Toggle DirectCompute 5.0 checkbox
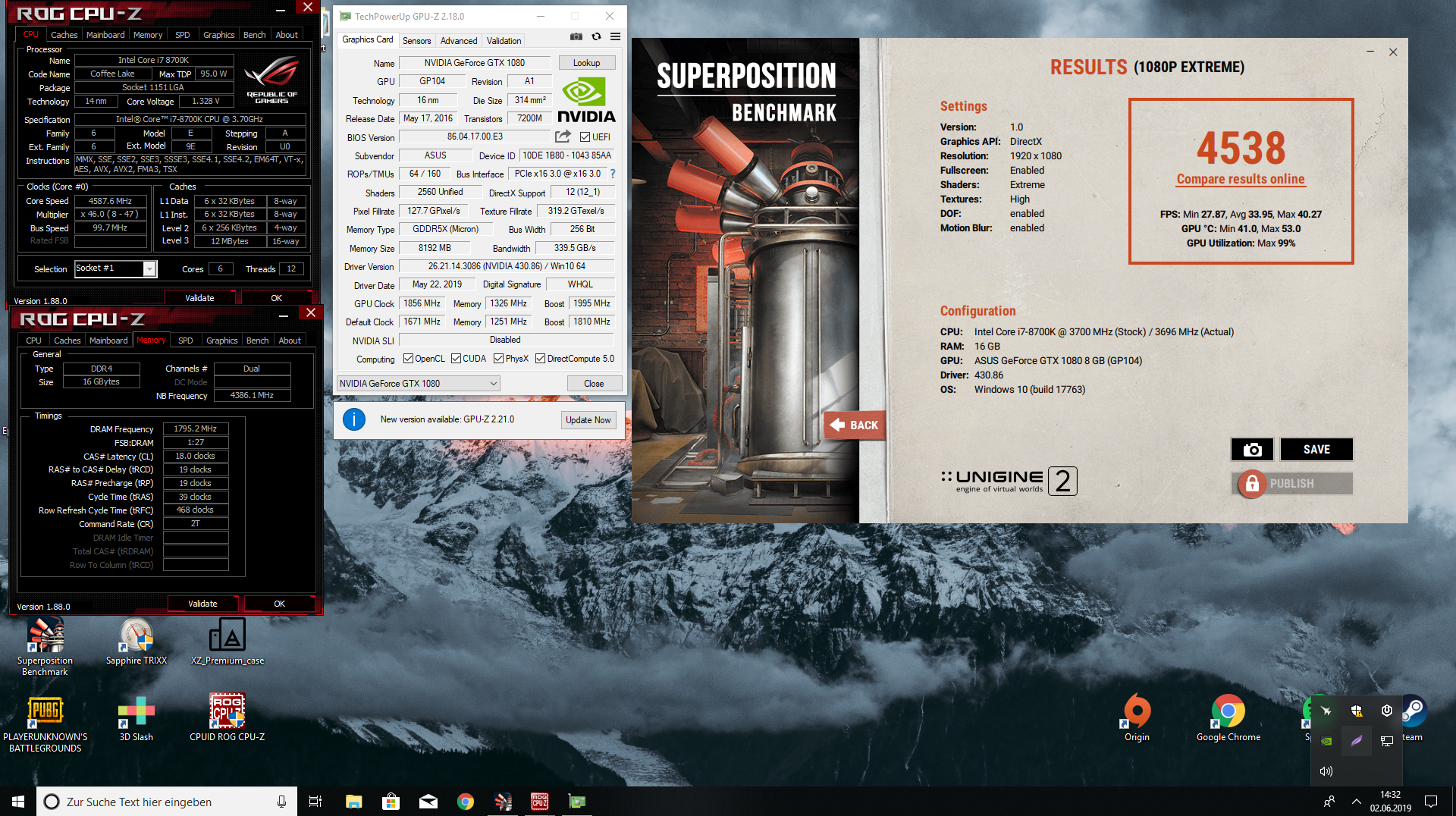 coord(540,359)
